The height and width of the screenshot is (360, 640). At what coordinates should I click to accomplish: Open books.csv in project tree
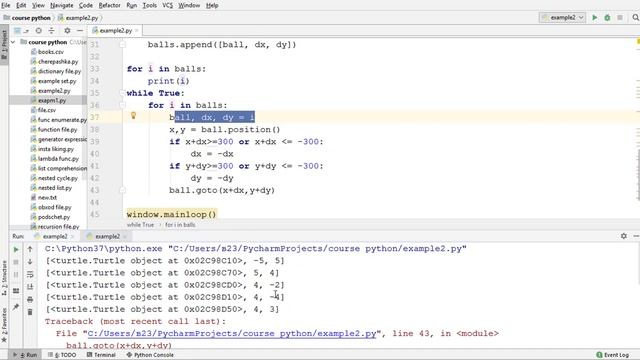[51, 52]
